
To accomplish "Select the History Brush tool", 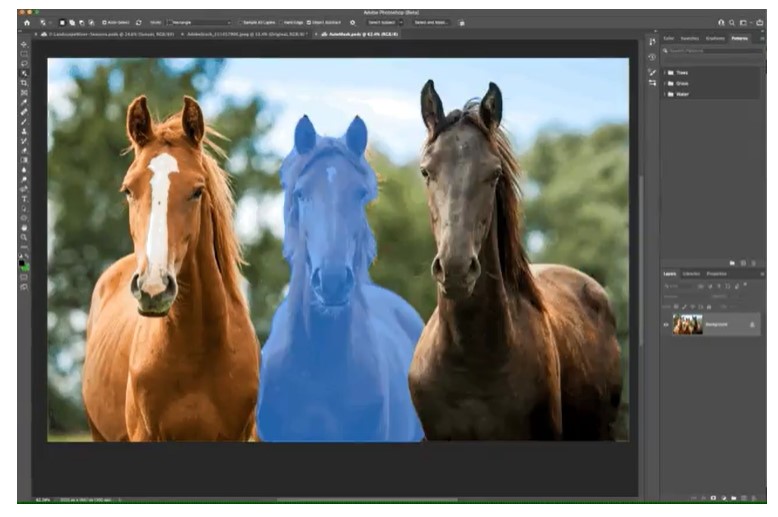I will (24, 141).
